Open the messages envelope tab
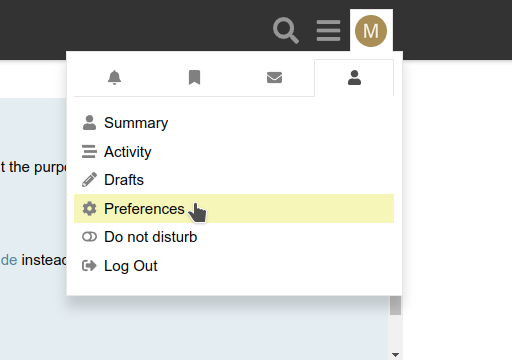The width and height of the screenshot is (512, 360). point(274,78)
